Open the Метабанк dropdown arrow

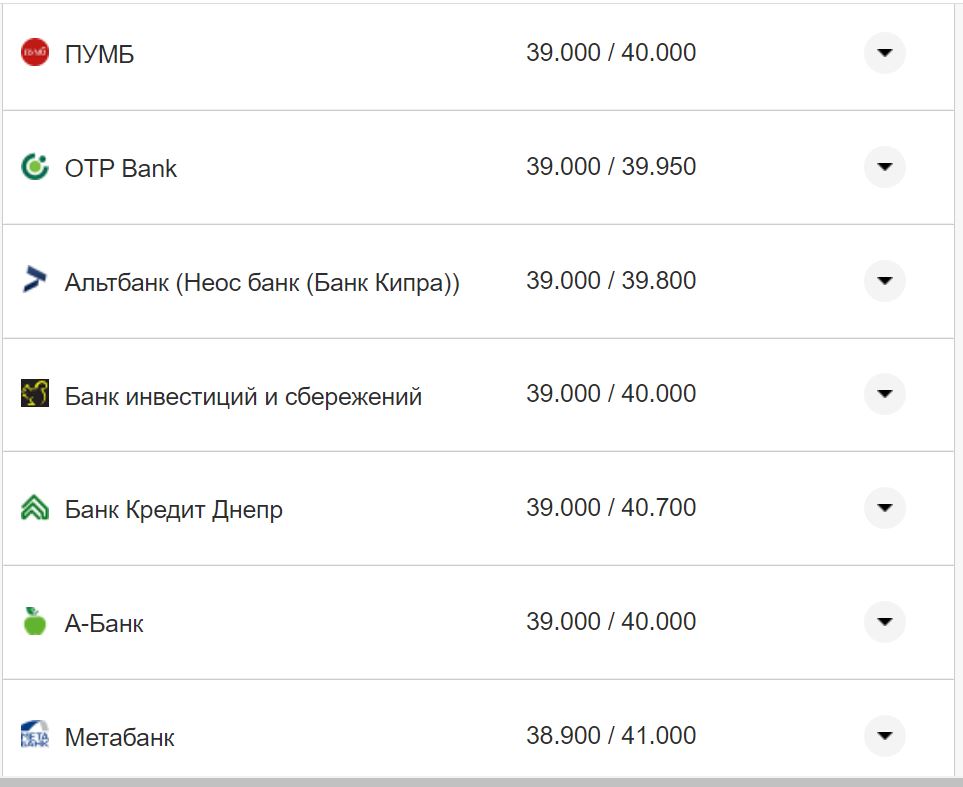(884, 735)
